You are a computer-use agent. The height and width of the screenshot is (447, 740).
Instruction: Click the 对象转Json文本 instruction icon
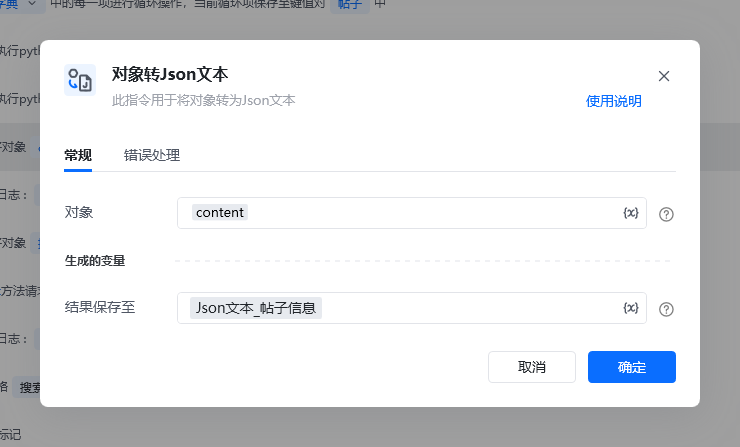pos(80,80)
